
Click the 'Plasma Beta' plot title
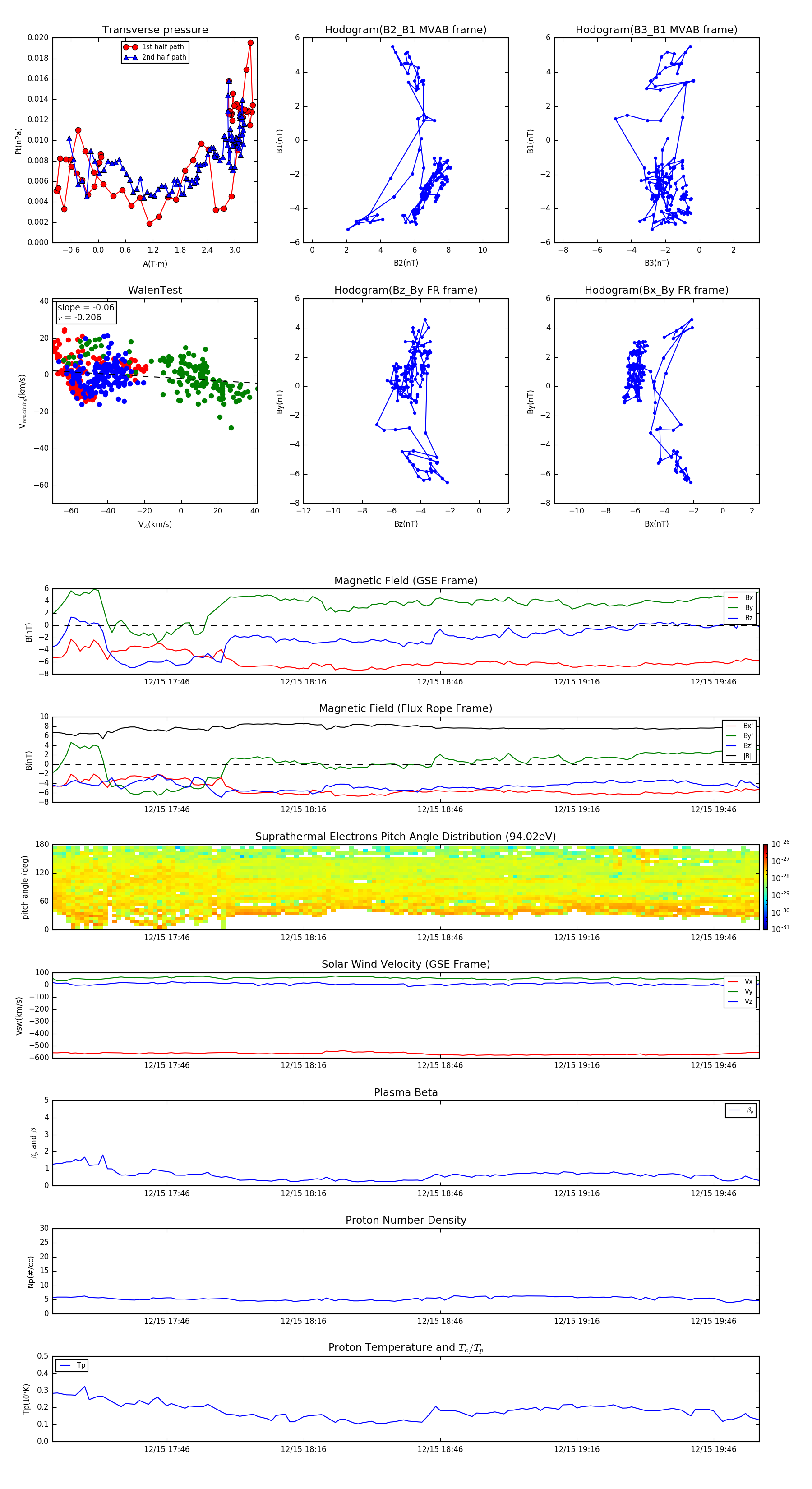pos(406,1092)
